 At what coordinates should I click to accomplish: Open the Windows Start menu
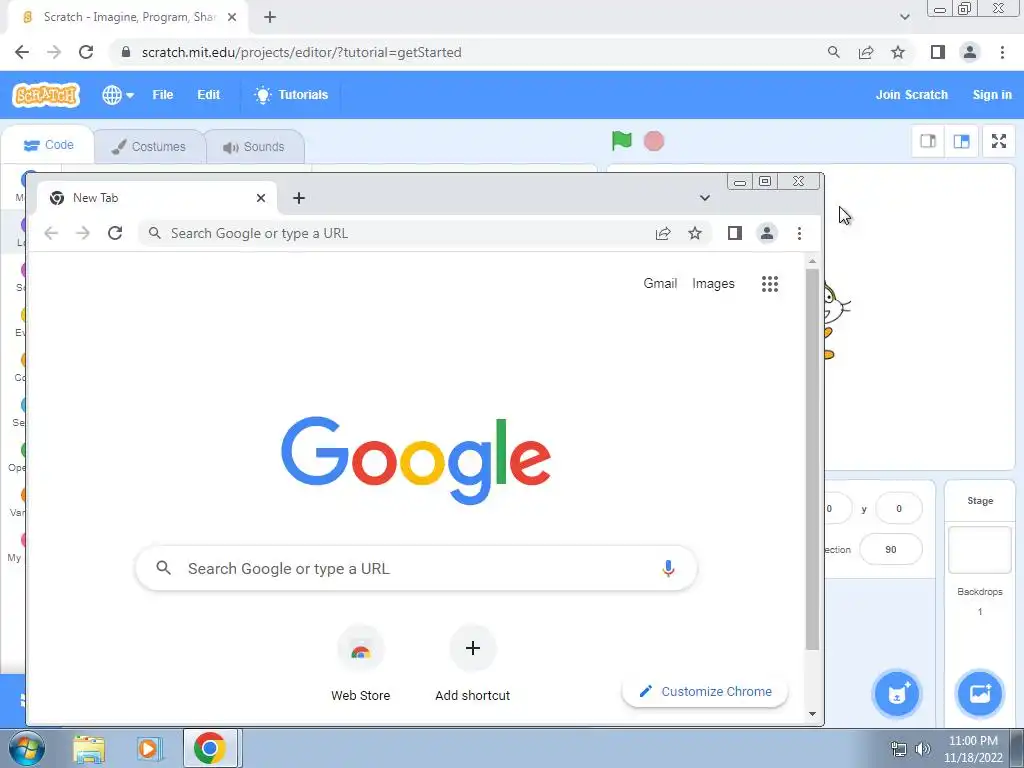[x=26, y=748]
